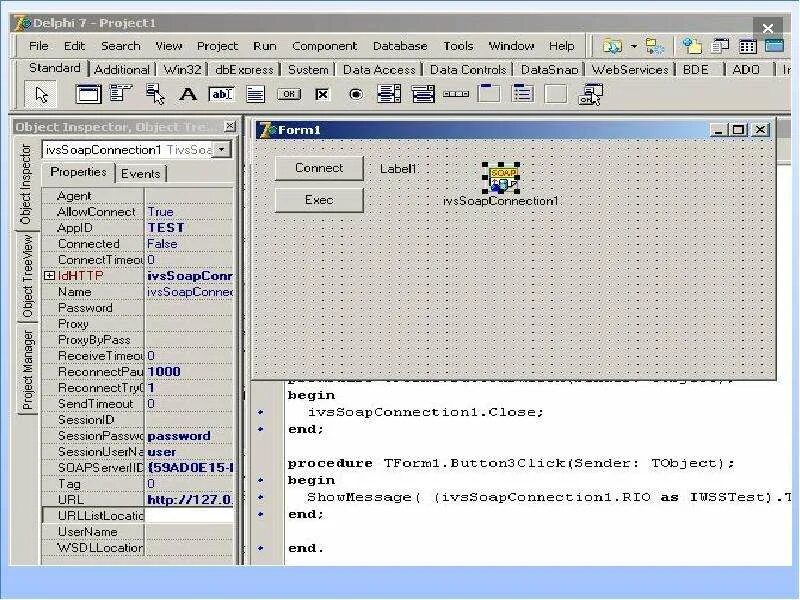Image resolution: width=800 pixels, height=600 pixels.
Task: Switch to the Project Manager side tab
Action: 28,370
